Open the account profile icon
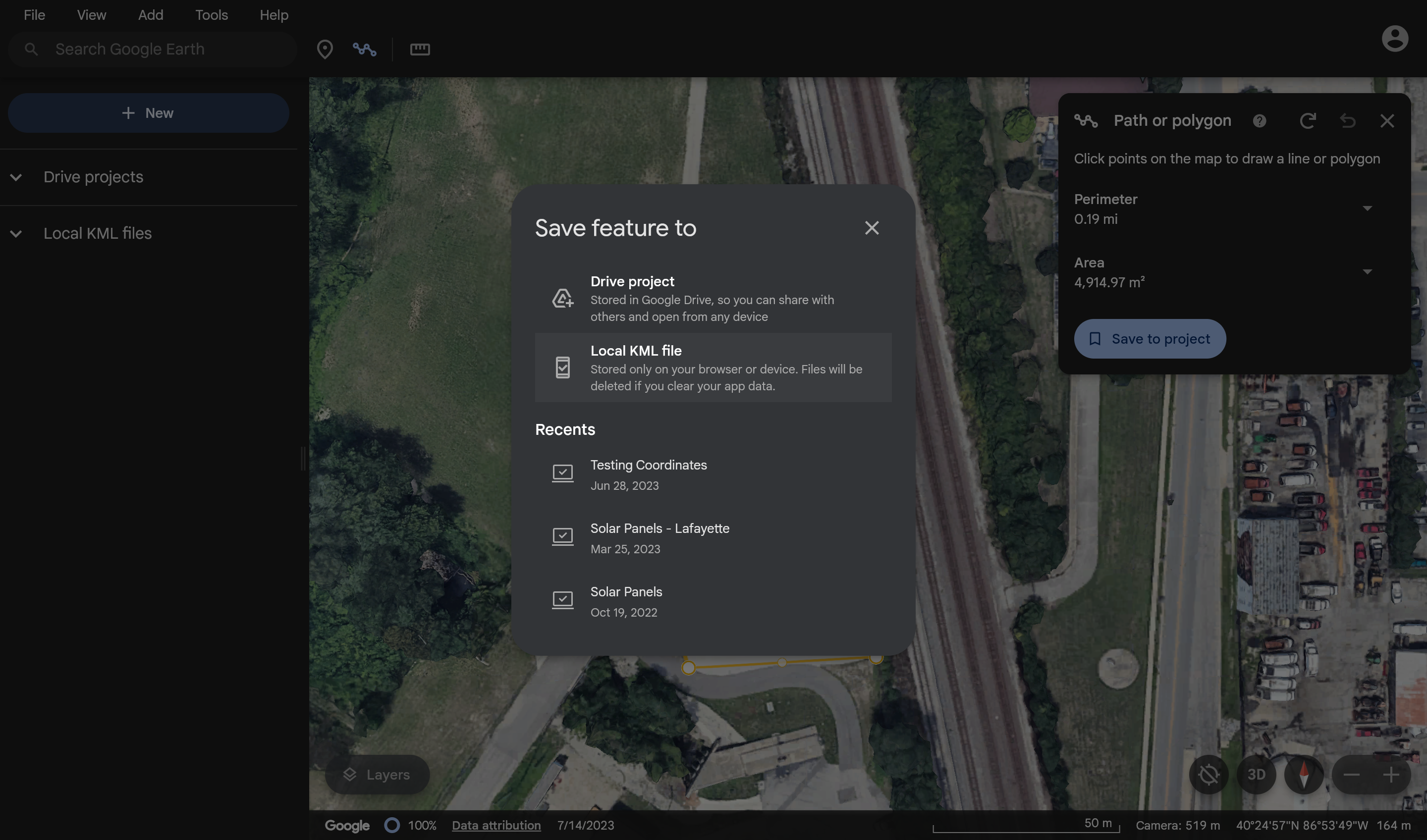This screenshot has height=840, width=1427. coord(1394,39)
